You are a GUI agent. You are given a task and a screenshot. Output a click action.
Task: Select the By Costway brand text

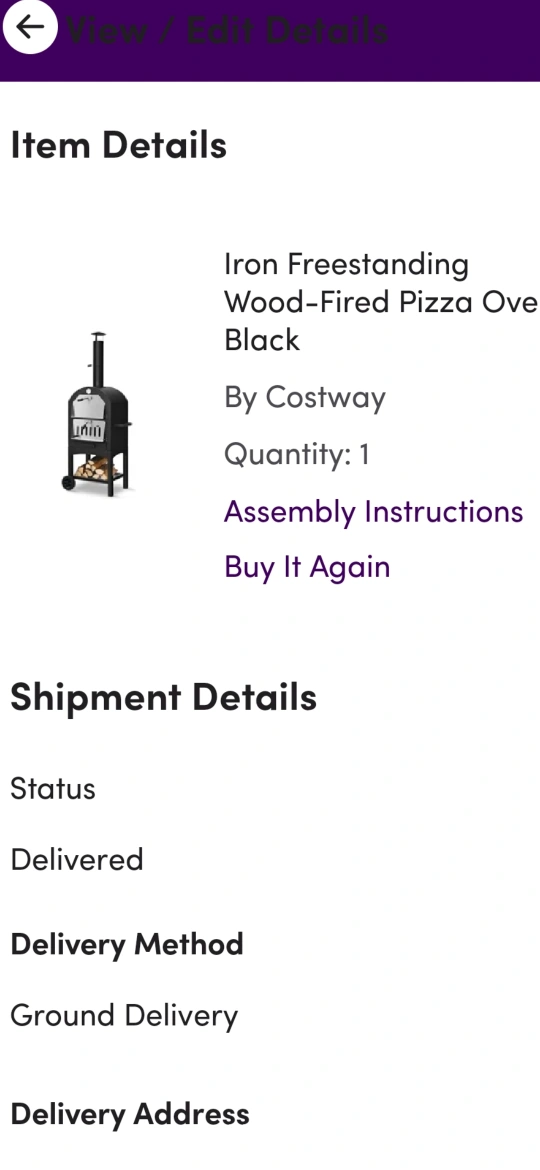click(304, 397)
